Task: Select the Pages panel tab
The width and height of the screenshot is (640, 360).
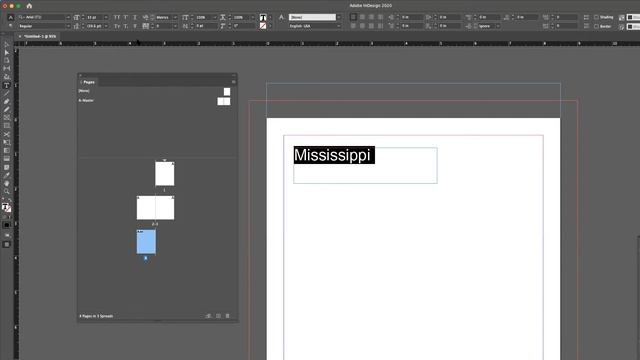Action: pyautogui.click(x=88, y=82)
